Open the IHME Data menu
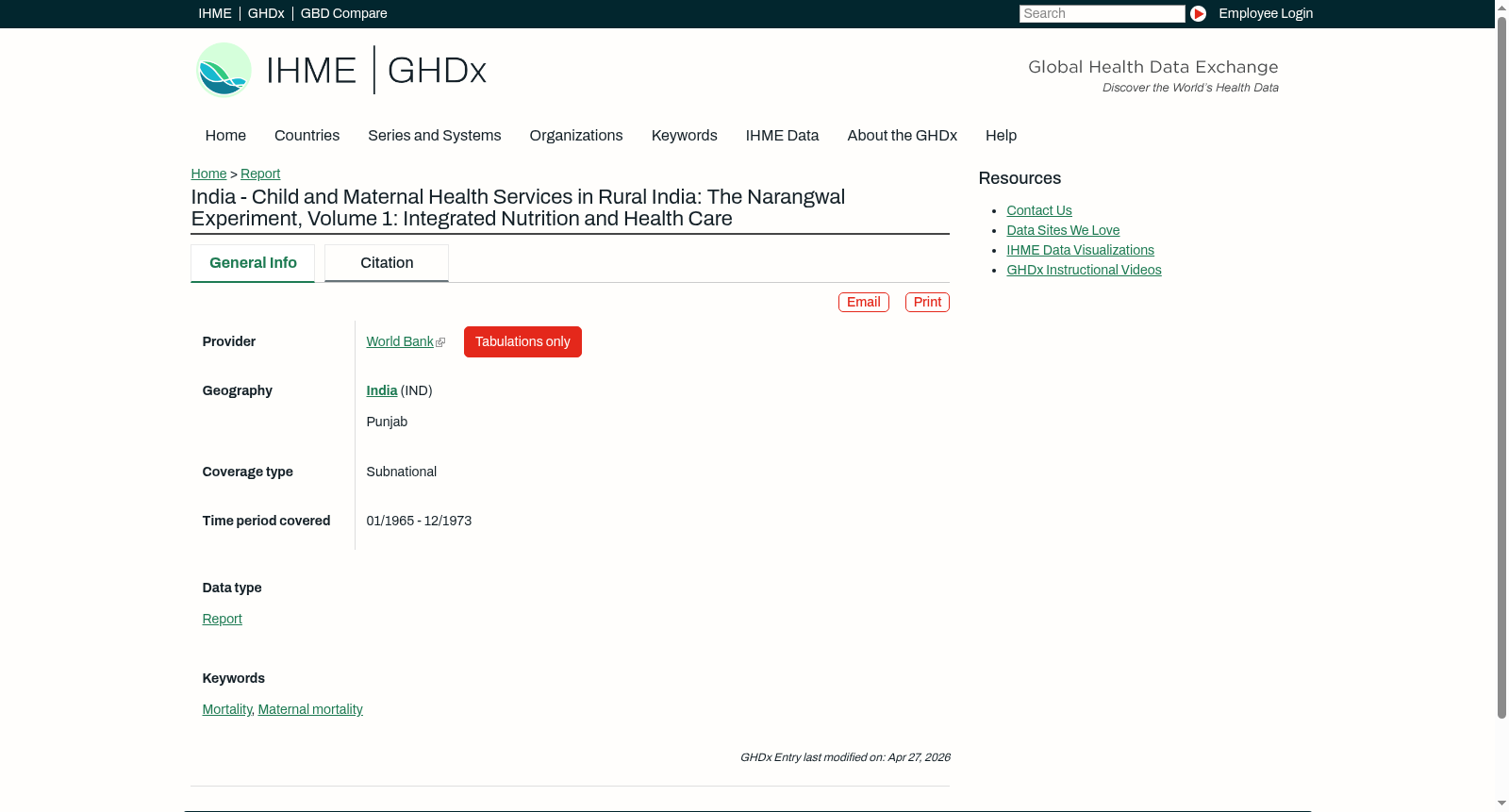Viewport: 1509px width, 812px height. coord(782,136)
